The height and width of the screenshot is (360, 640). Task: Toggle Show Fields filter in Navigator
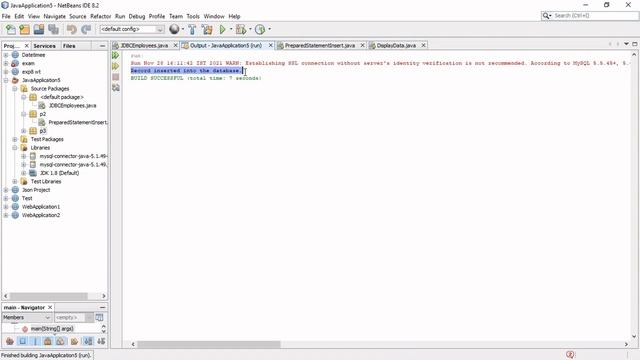coord(22,341)
